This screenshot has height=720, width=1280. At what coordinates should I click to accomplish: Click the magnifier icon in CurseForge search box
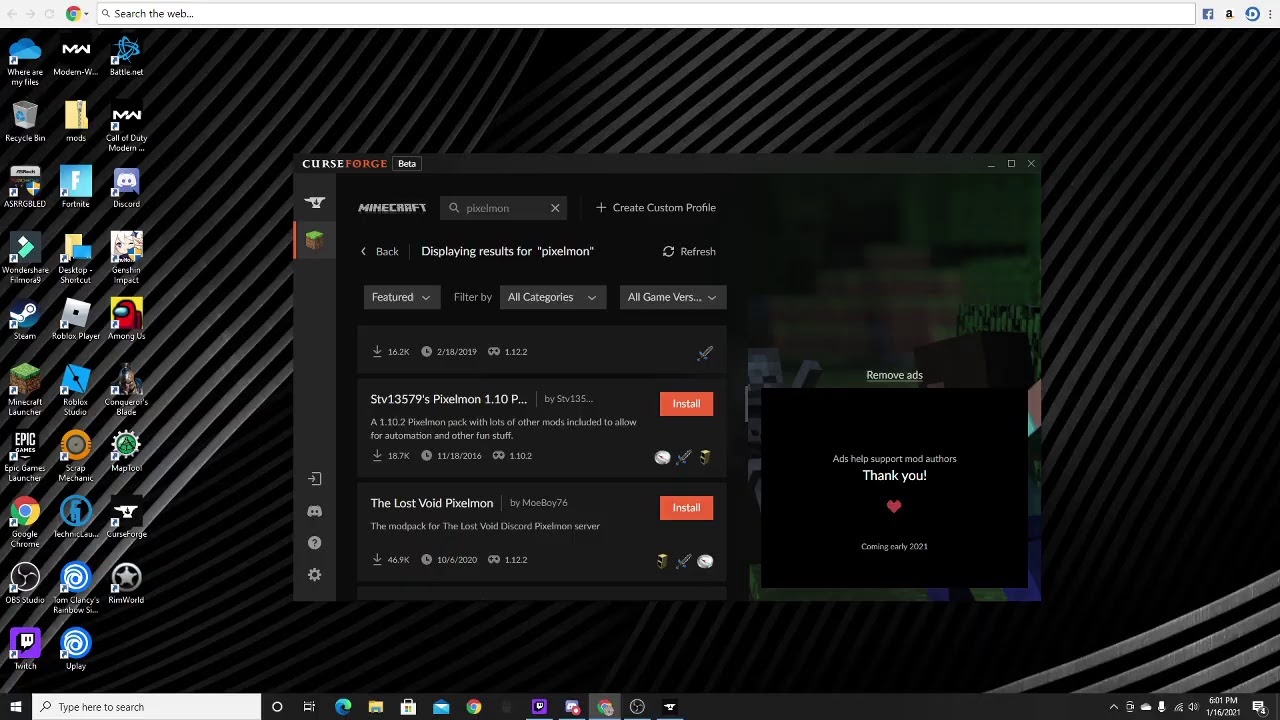[x=454, y=208]
